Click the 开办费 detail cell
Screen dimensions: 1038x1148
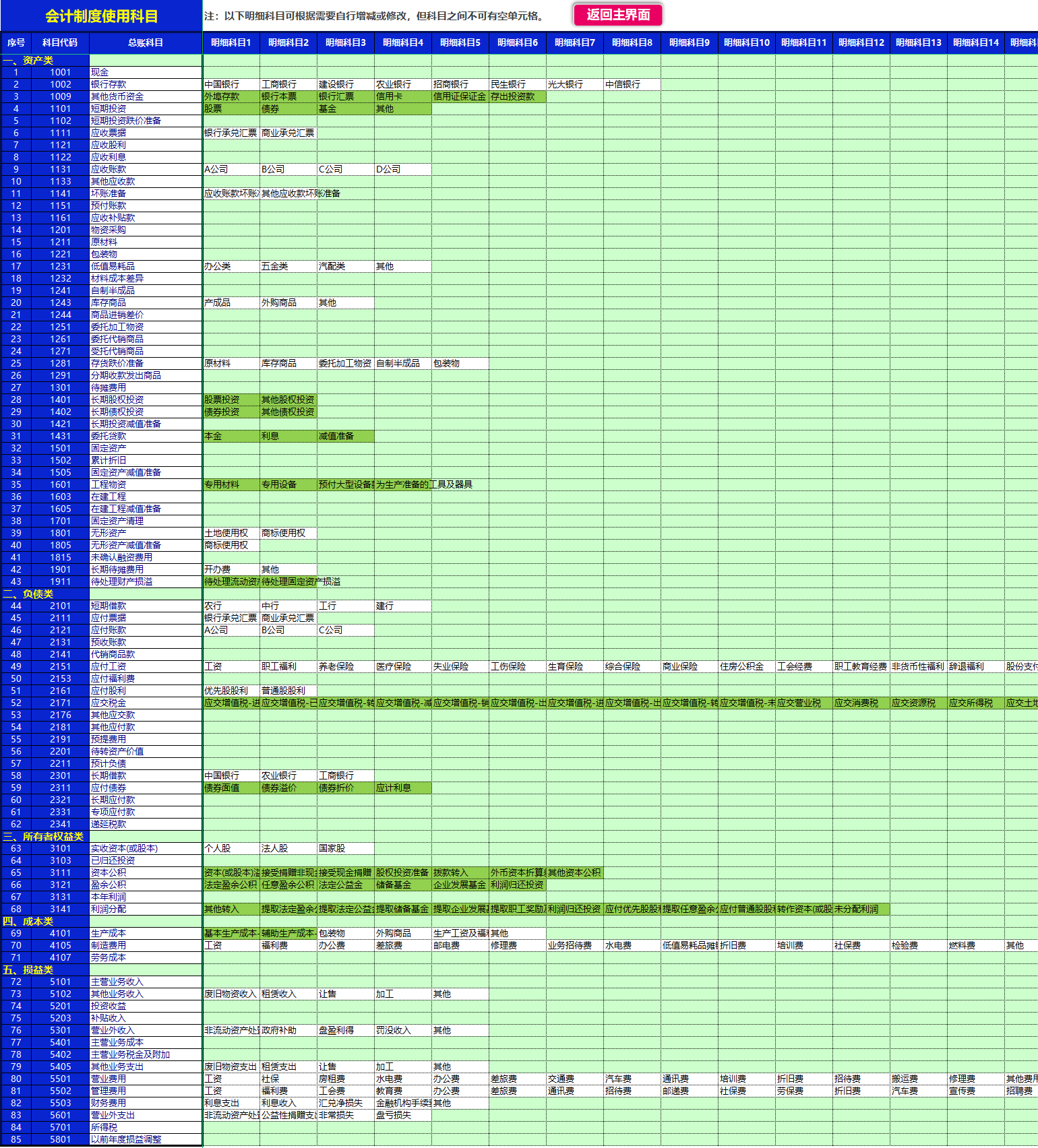(231, 569)
